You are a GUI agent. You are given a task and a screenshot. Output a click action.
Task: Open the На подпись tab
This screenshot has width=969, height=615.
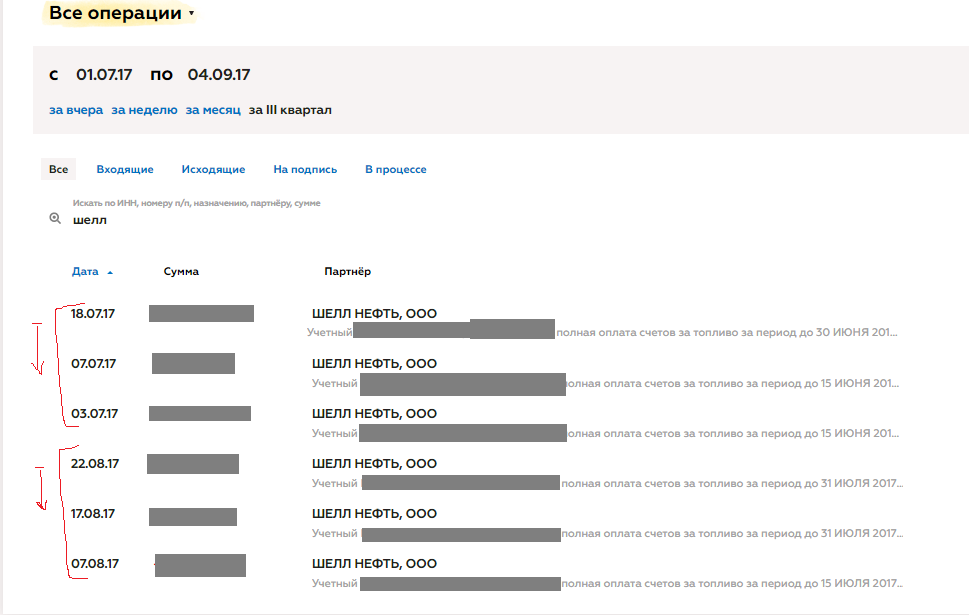[x=305, y=169]
